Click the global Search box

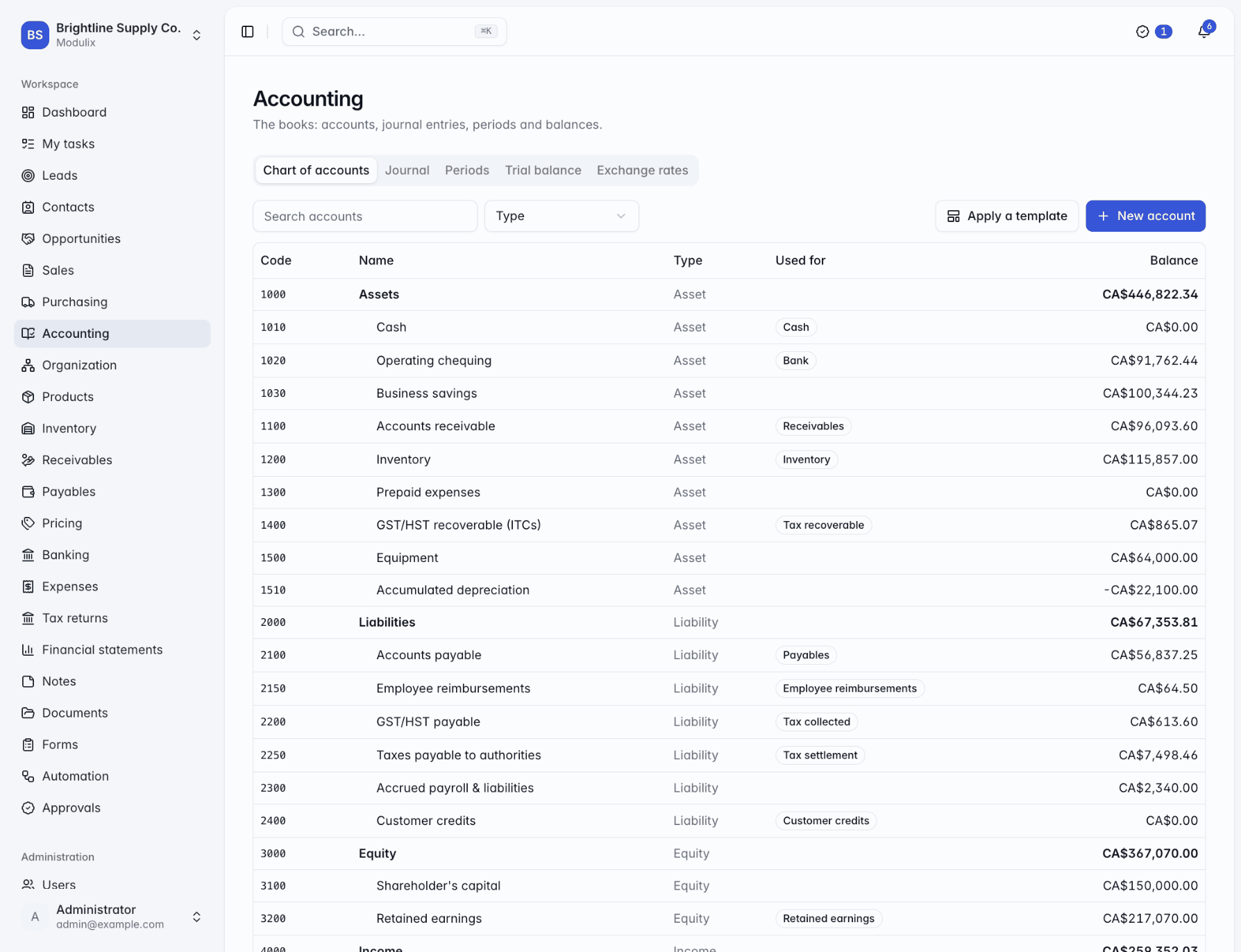coord(394,31)
